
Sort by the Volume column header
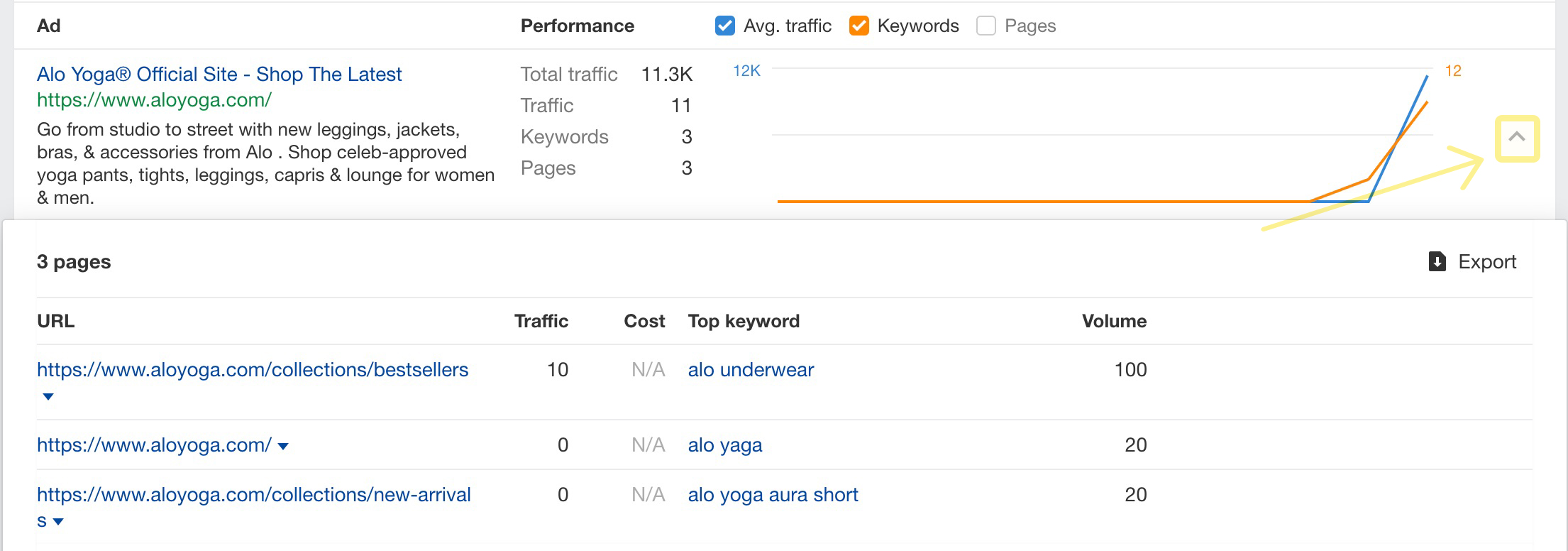click(x=1113, y=321)
